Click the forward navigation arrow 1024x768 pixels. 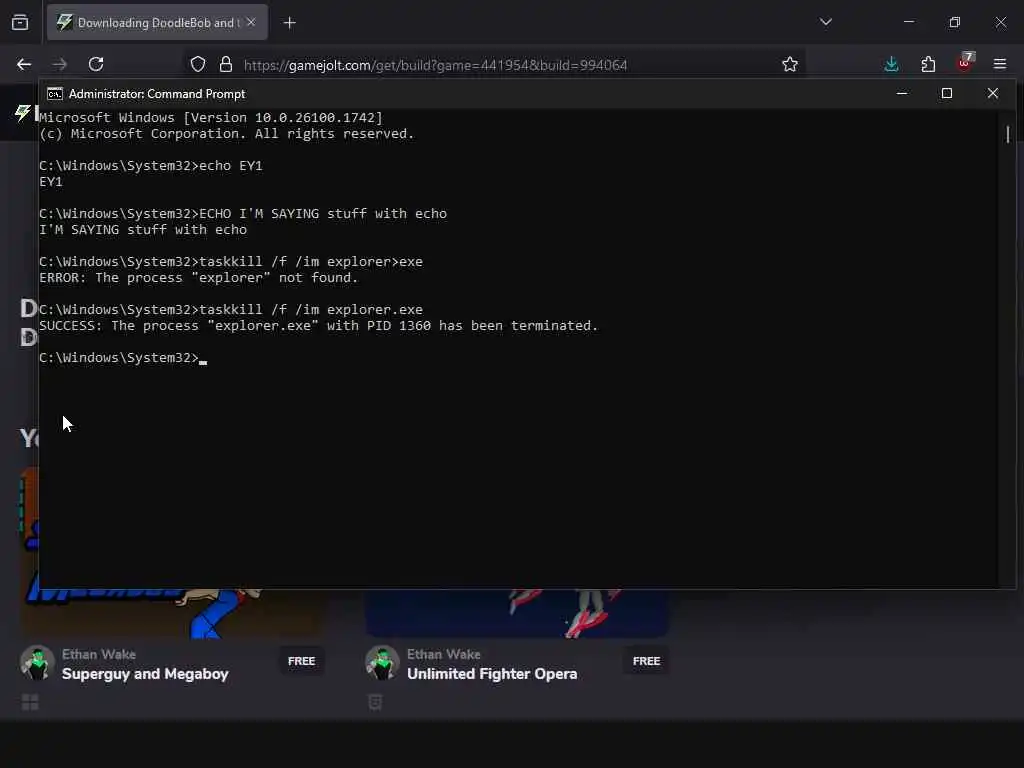[59, 64]
